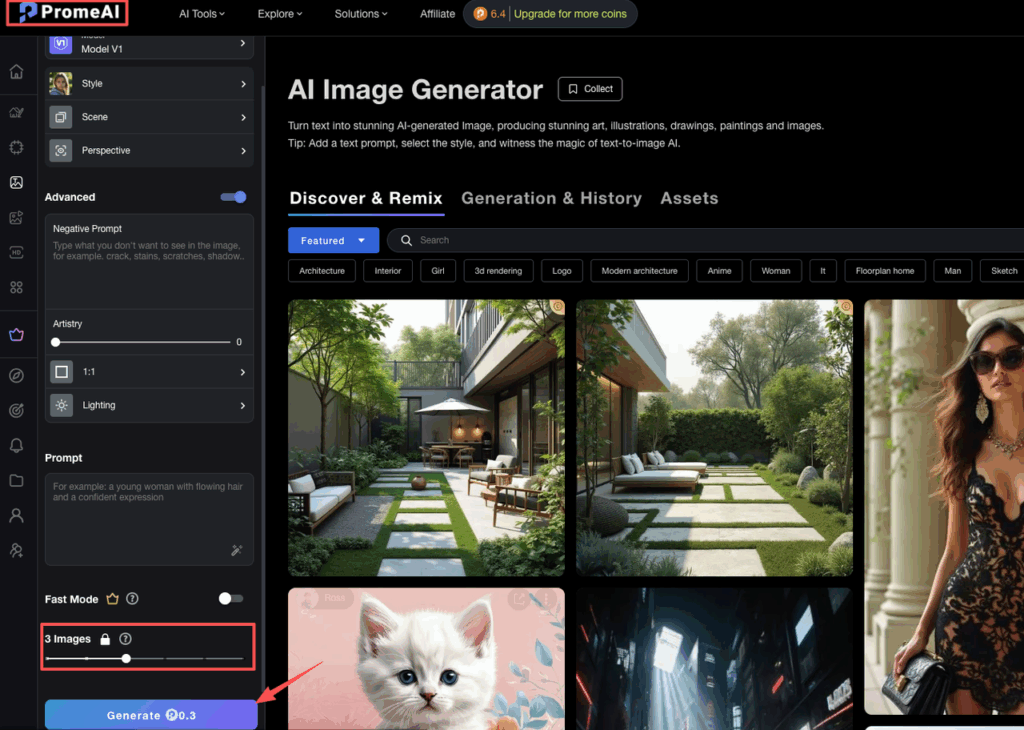Click the target icon in sidebar
The height and width of the screenshot is (730, 1024).
click(x=16, y=410)
